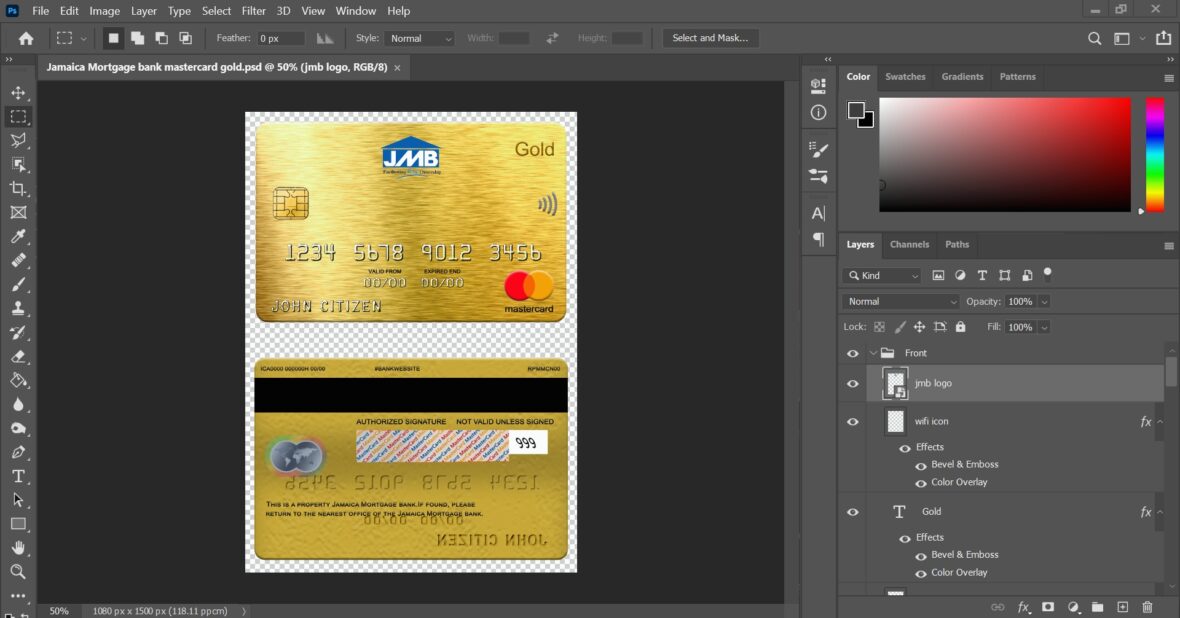Toggle Gold layer Bevel & Emboss visibility
This screenshot has height=618, width=1180.
[x=920, y=556]
